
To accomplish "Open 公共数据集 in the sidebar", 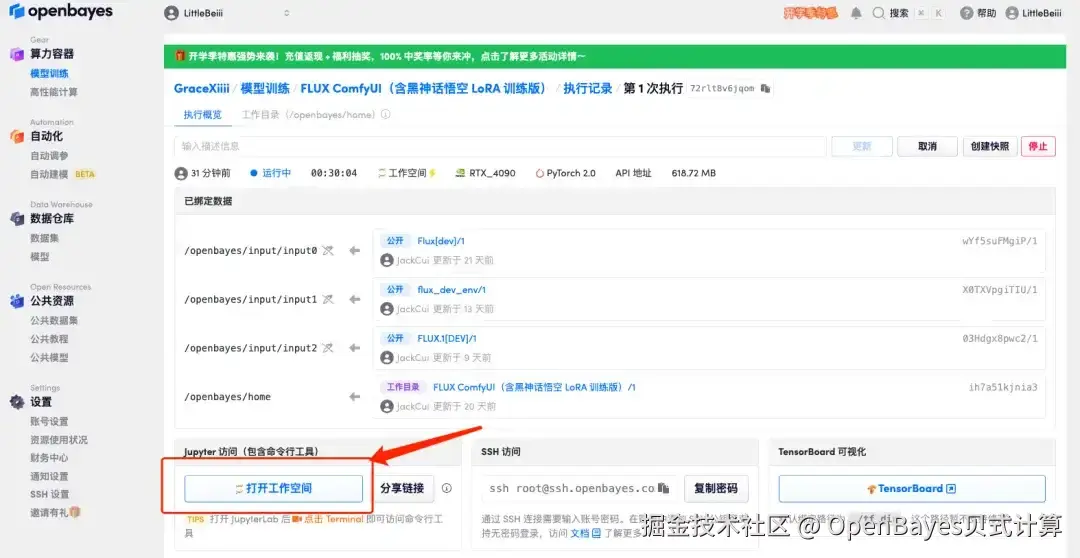I will pyautogui.click(x=54, y=320).
